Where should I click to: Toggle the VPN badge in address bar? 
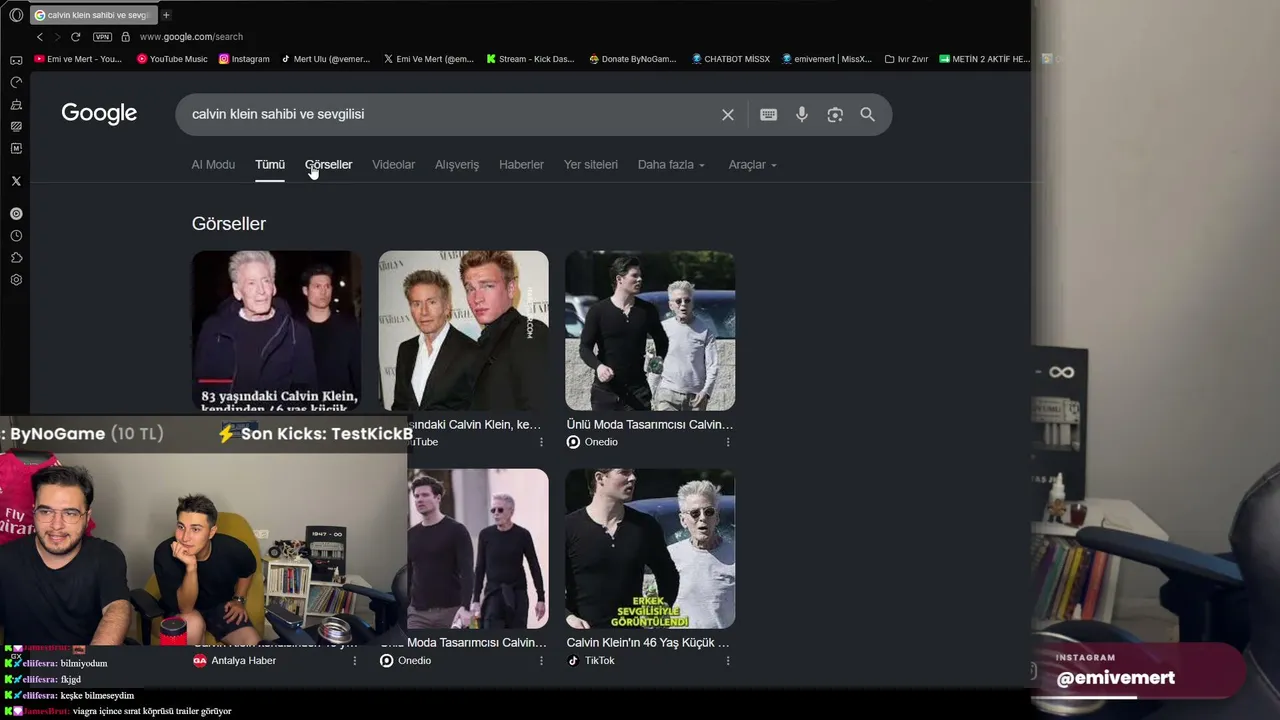pyautogui.click(x=102, y=37)
